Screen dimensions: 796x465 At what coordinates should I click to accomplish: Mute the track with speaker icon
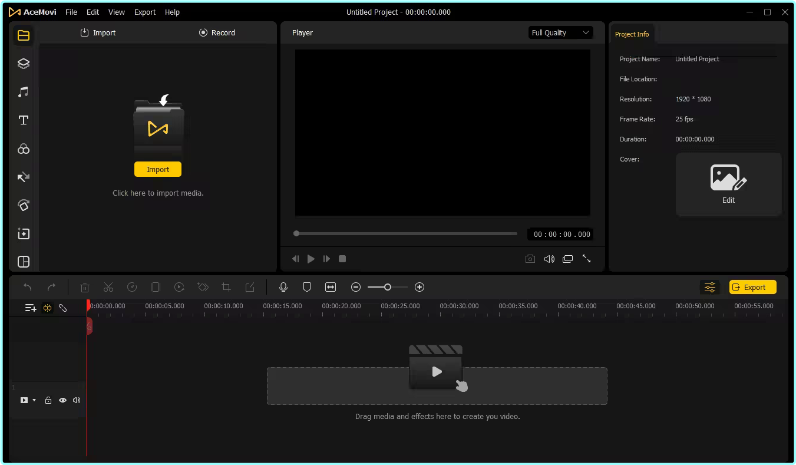[x=77, y=400]
